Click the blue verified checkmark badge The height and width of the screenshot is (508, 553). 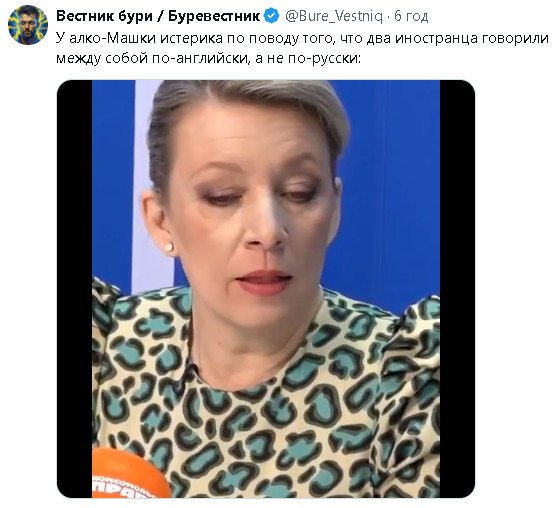(272, 16)
